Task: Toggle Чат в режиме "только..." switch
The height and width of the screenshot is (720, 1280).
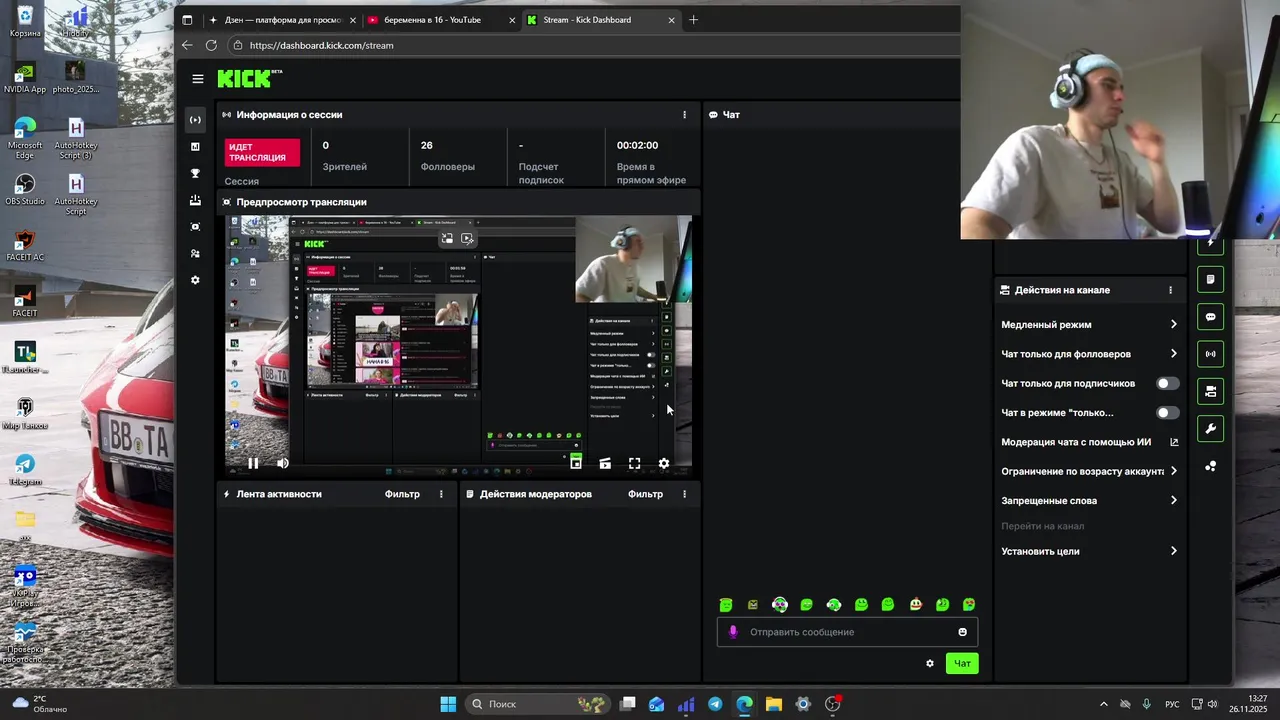Action: 1167,412
